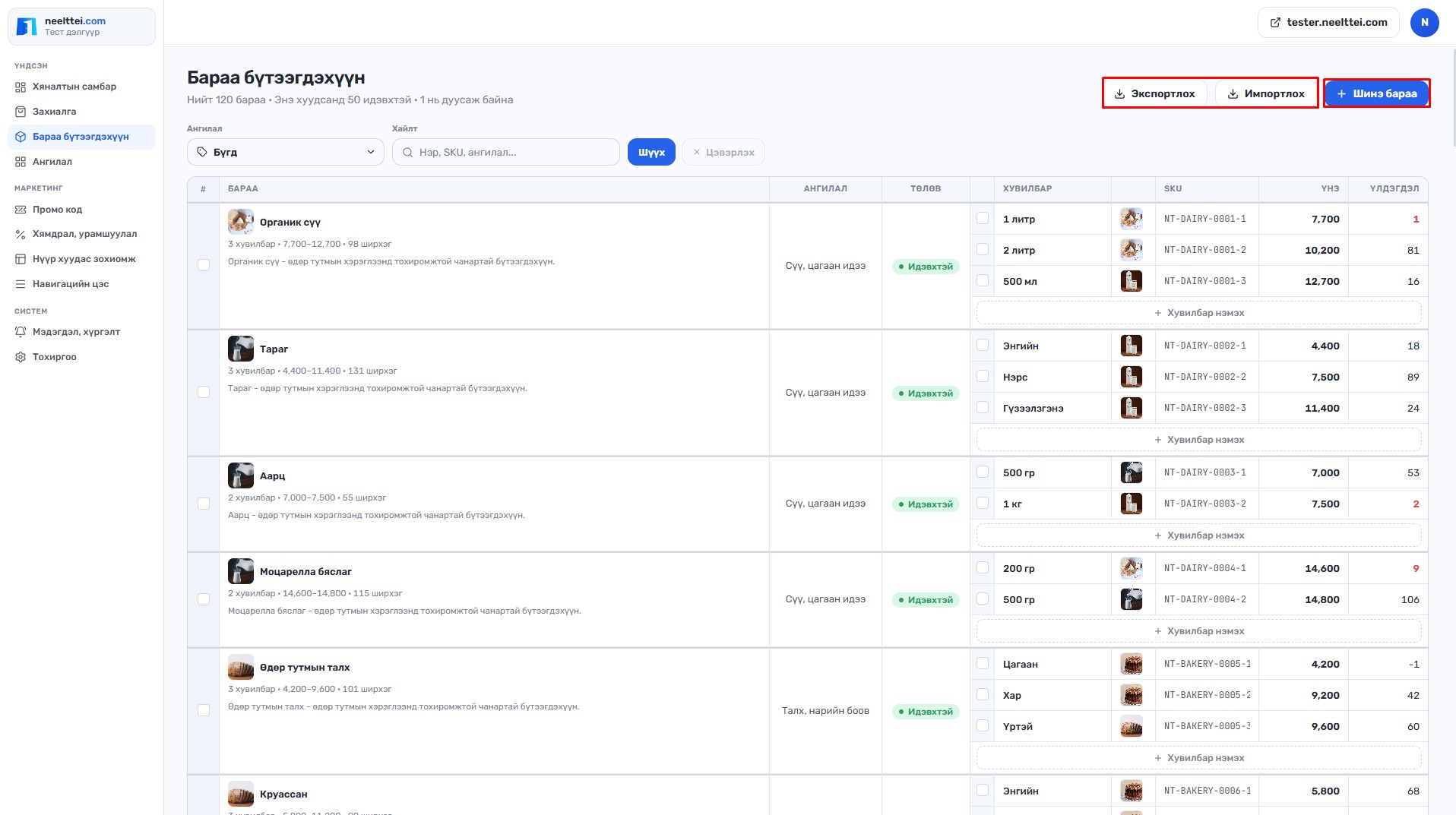Click the Шинэ бараа button
The image size is (1456, 815).
tap(1376, 93)
